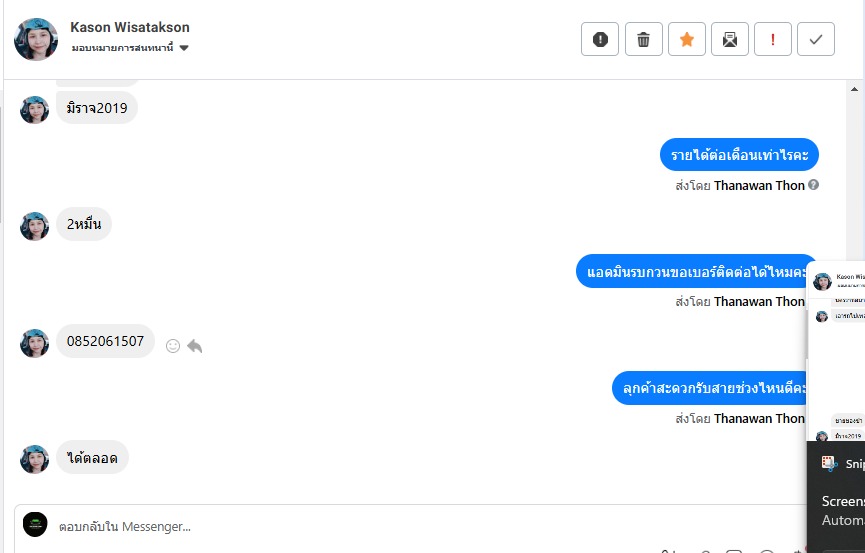Screen dimensions: 865x553
Task: Open screenshot preview thumbnail in notification
Action: coord(836,352)
